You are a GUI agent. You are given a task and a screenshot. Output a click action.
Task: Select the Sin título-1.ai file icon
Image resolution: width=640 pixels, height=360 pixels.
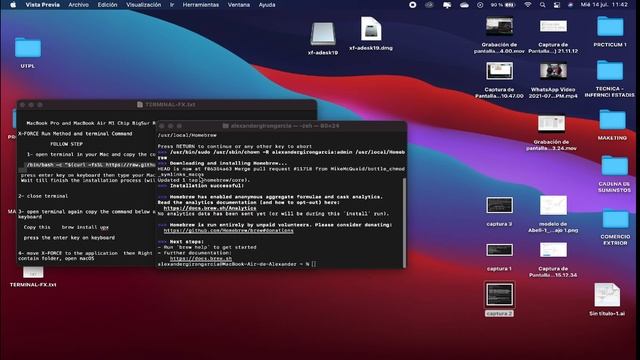point(607,295)
